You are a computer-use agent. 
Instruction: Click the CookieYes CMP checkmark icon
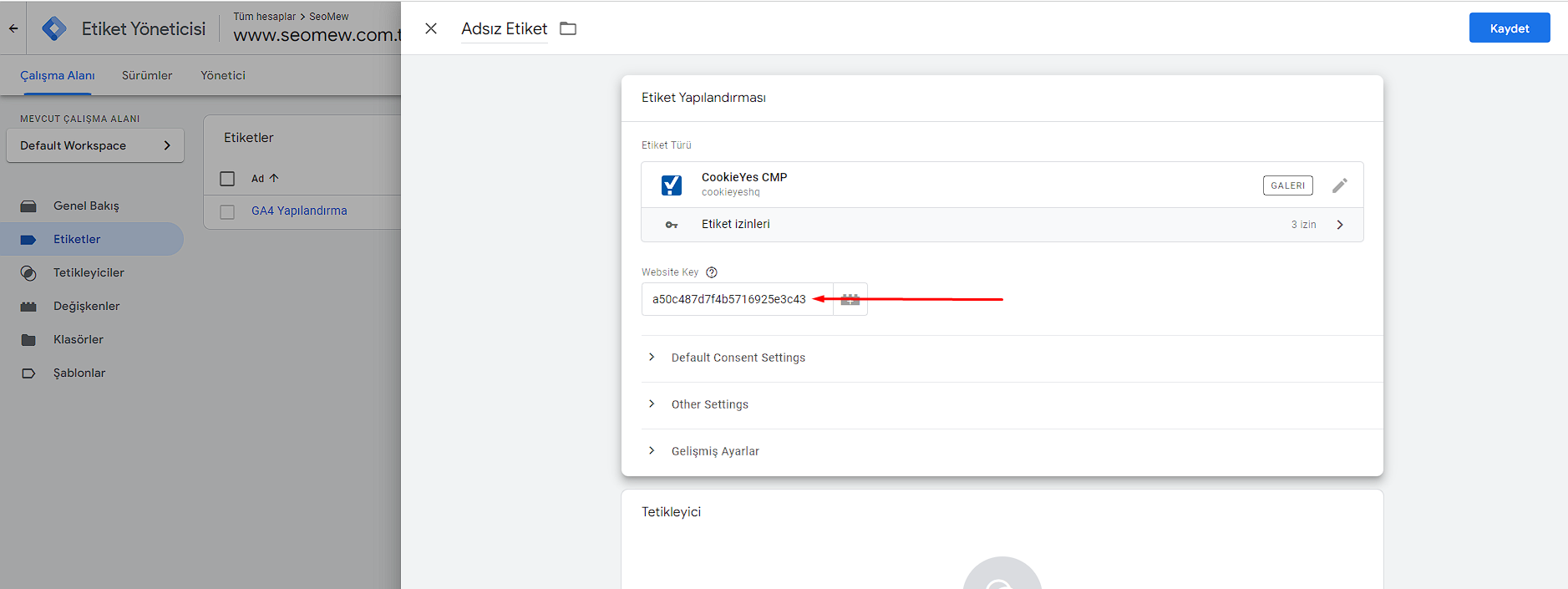tap(671, 185)
